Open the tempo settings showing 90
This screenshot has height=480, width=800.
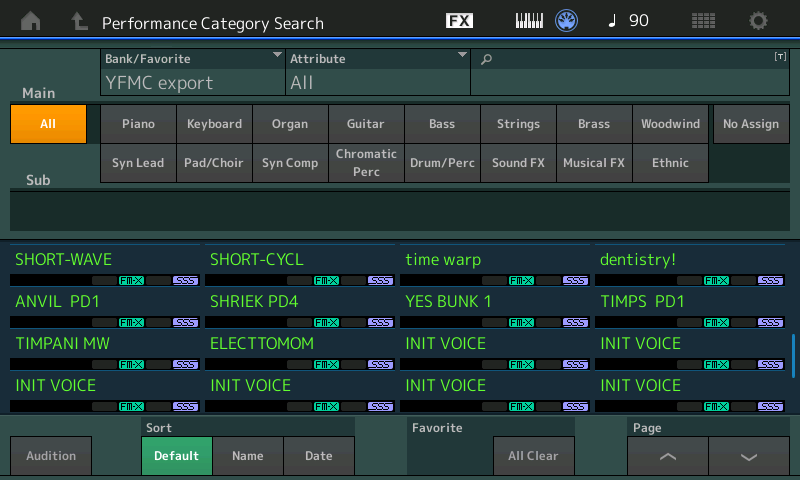point(629,21)
